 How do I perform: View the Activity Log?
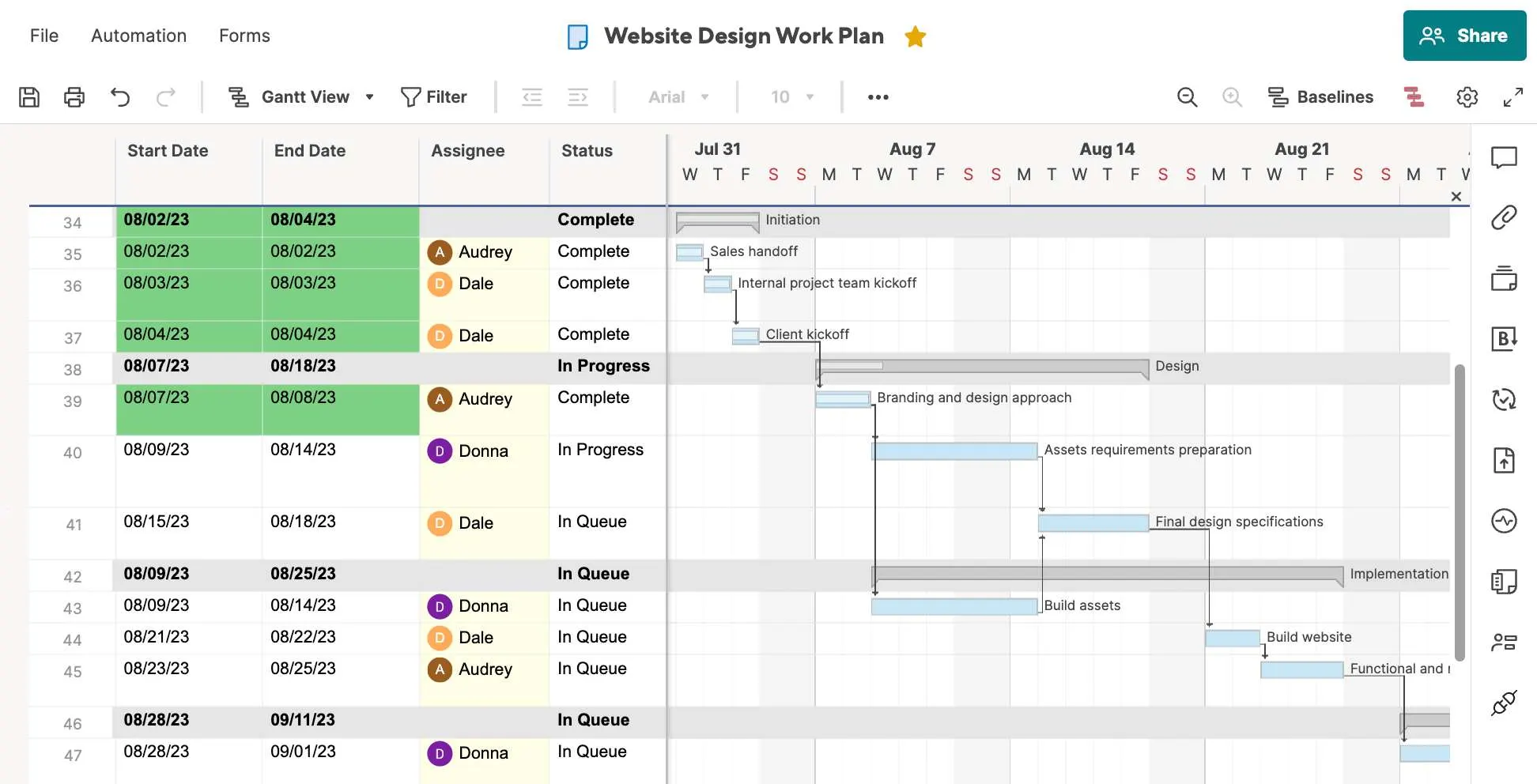click(x=1505, y=520)
